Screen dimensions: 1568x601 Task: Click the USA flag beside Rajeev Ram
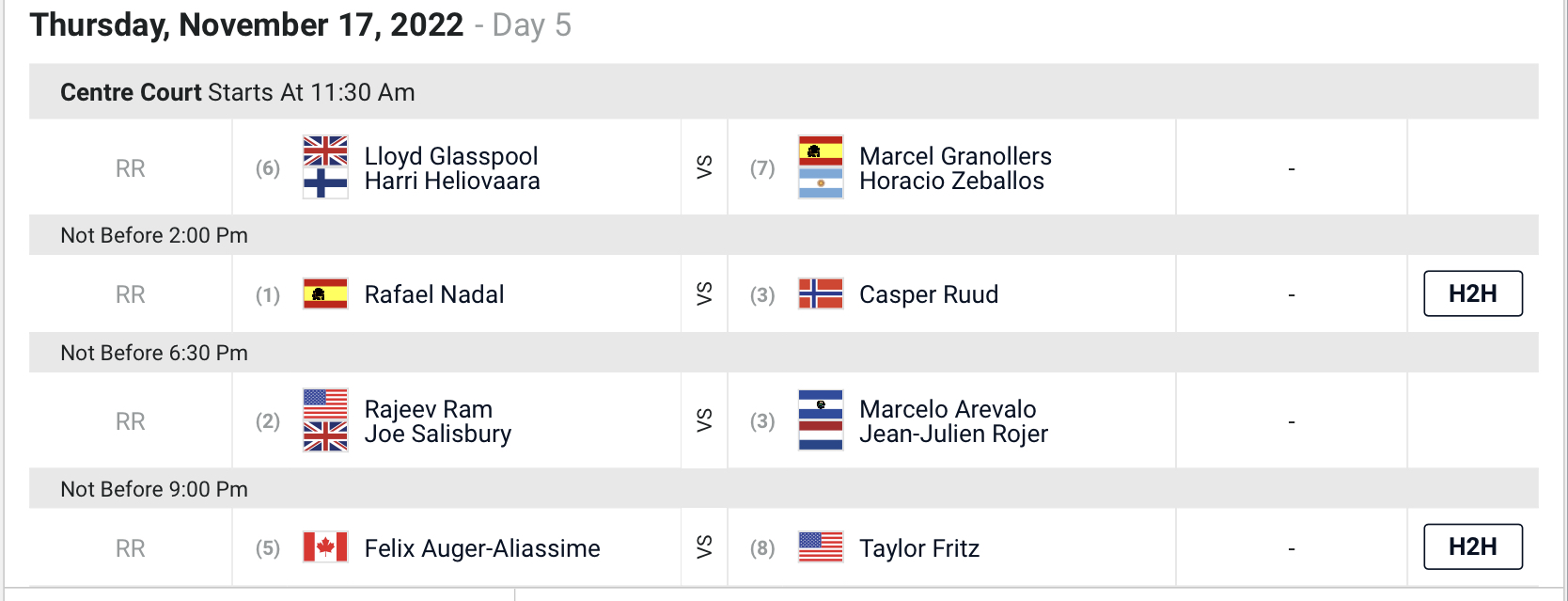[325, 404]
